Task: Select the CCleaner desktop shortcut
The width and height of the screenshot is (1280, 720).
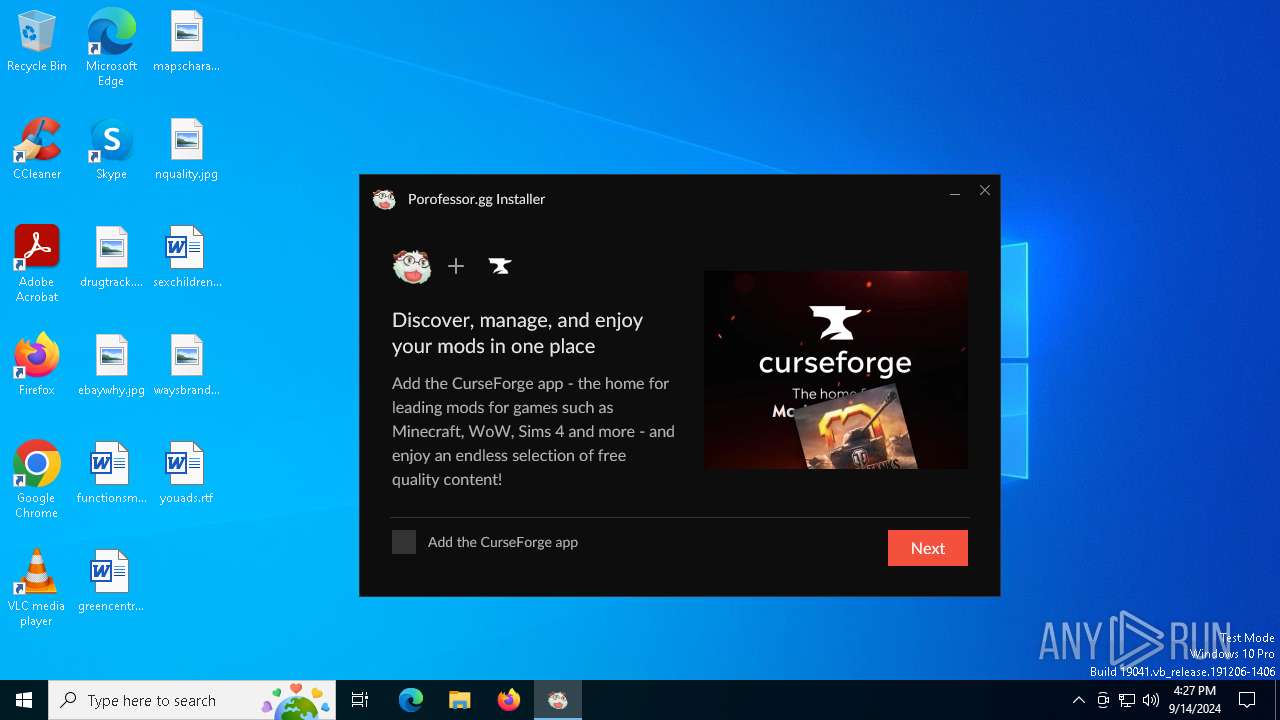Action: coord(37,150)
